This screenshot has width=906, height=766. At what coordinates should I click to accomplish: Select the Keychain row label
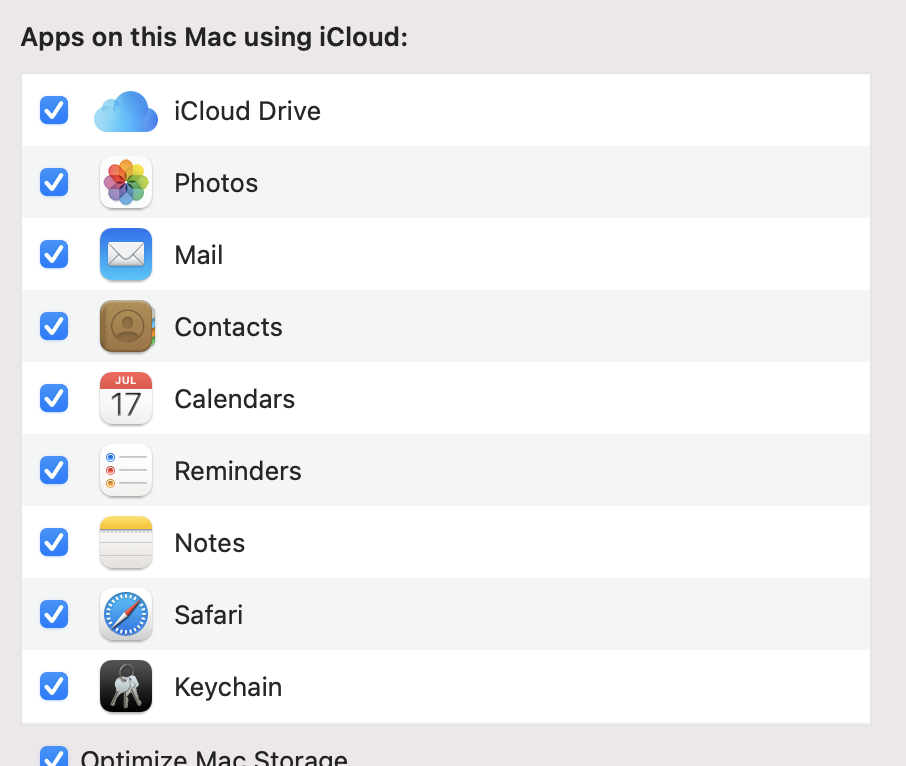228,687
